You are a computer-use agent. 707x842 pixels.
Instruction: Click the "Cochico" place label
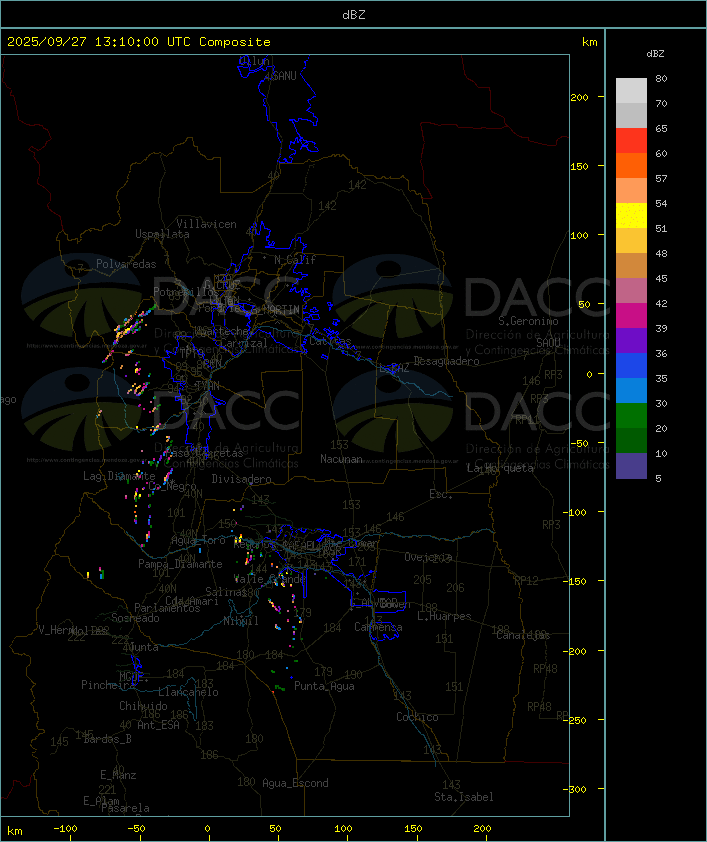click(x=417, y=717)
